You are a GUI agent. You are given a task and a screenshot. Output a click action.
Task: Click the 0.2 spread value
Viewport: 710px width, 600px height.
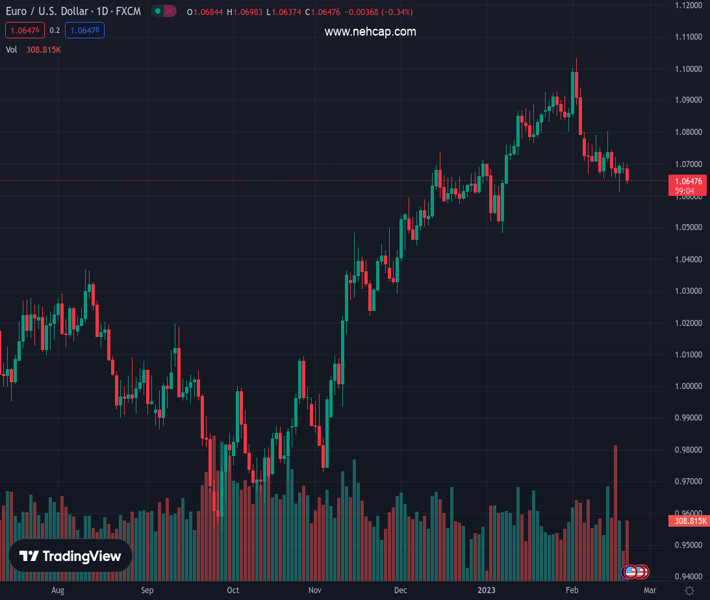click(55, 30)
